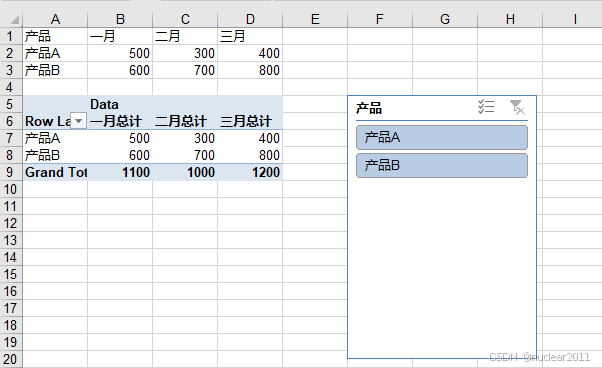Select row 4 header
This screenshot has height=368, width=602.
pyautogui.click(x=11, y=87)
